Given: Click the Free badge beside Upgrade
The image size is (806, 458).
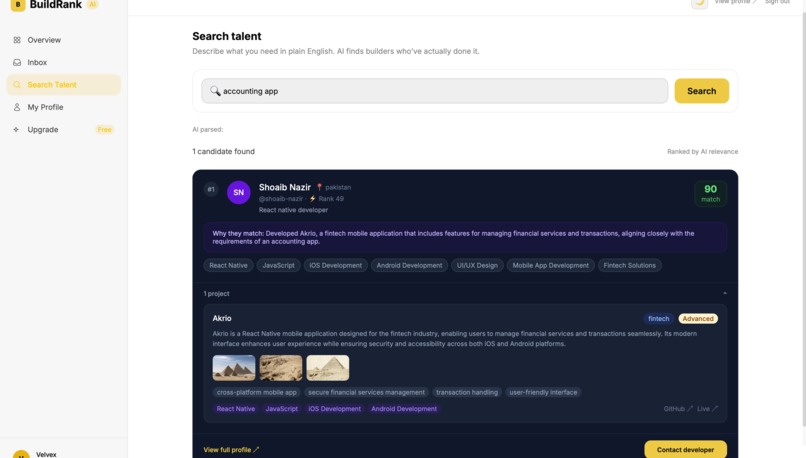Looking at the screenshot, I should tap(104, 130).
